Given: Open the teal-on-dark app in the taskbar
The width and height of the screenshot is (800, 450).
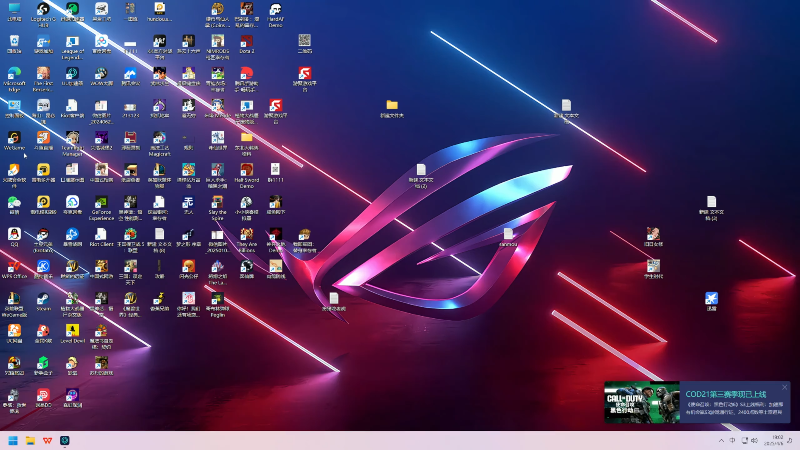Looking at the screenshot, I should pos(65,440).
